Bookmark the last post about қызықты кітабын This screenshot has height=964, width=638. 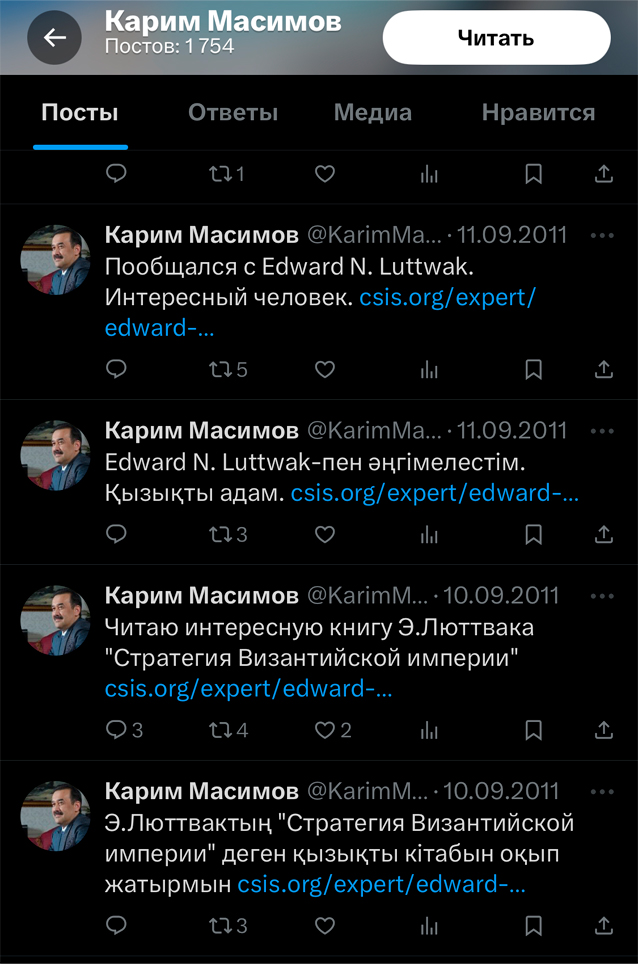point(534,925)
